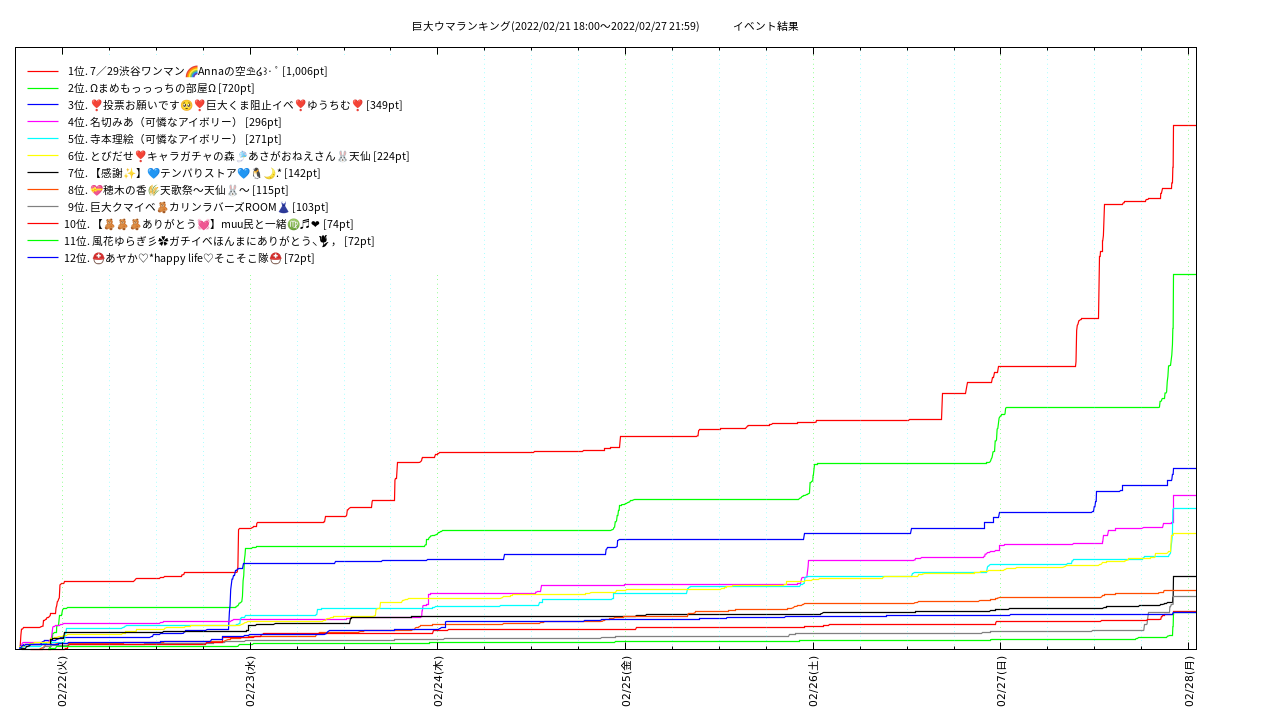Click the red line swatch for 1位

(43, 72)
